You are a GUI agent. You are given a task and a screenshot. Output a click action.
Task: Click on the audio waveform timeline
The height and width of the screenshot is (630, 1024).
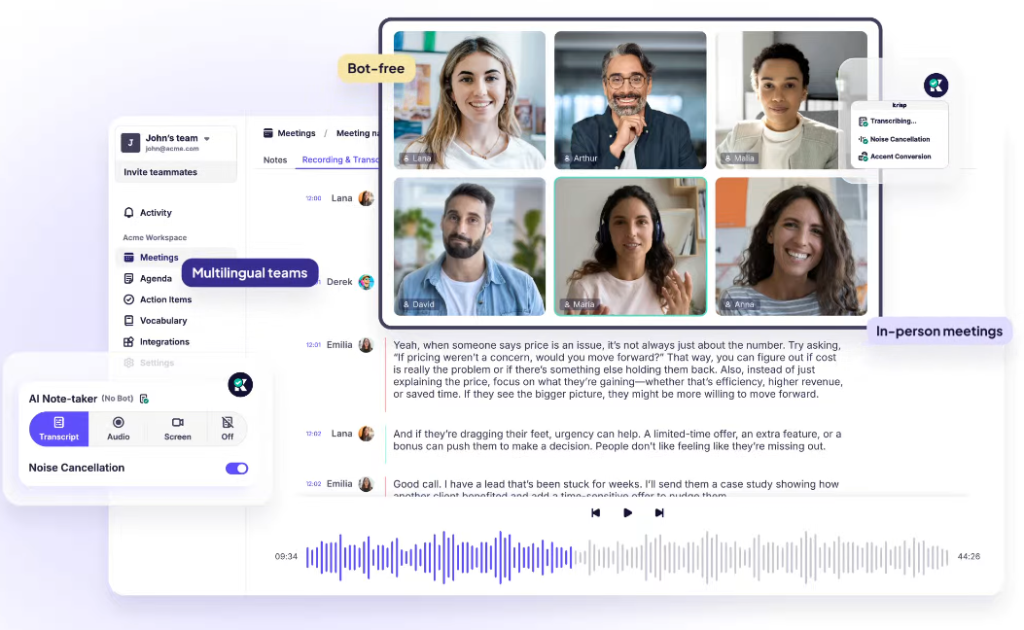point(627,557)
